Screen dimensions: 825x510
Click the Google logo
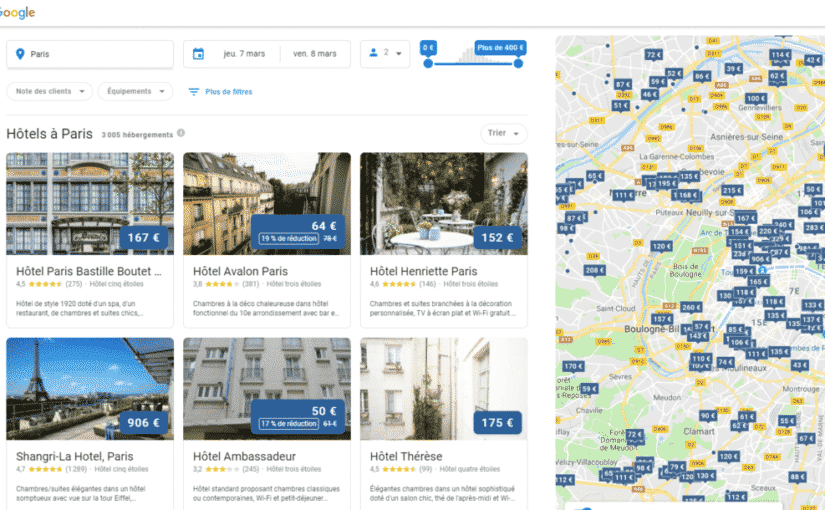pyautogui.click(x=17, y=13)
